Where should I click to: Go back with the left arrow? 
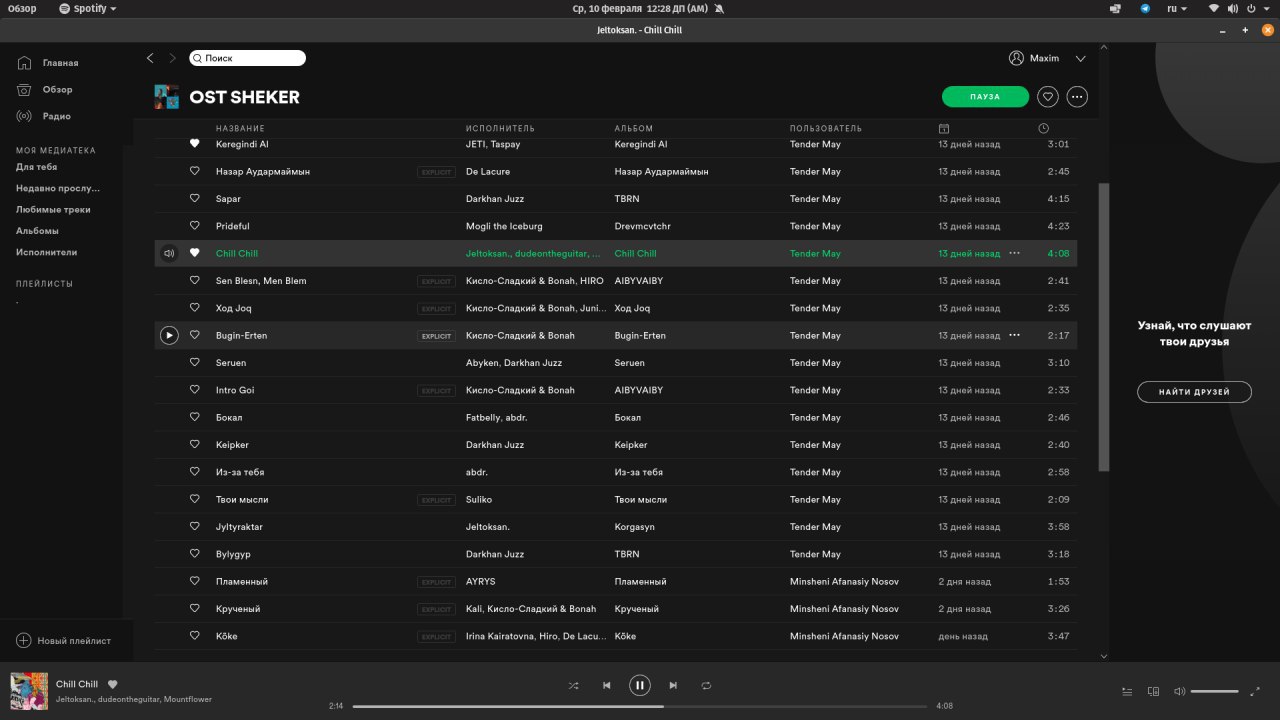[x=150, y=58]
